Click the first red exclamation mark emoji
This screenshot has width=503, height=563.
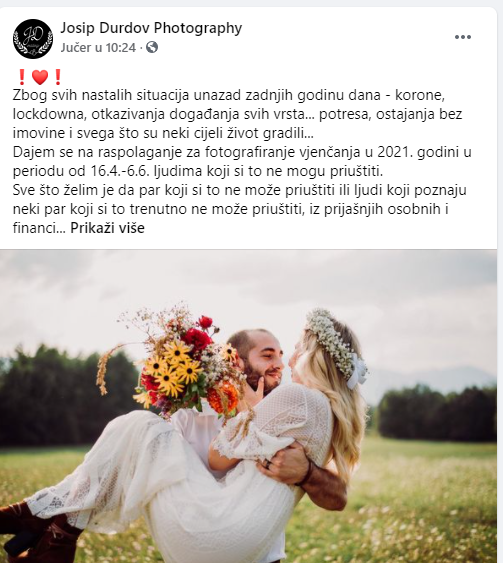click(22, 77)
